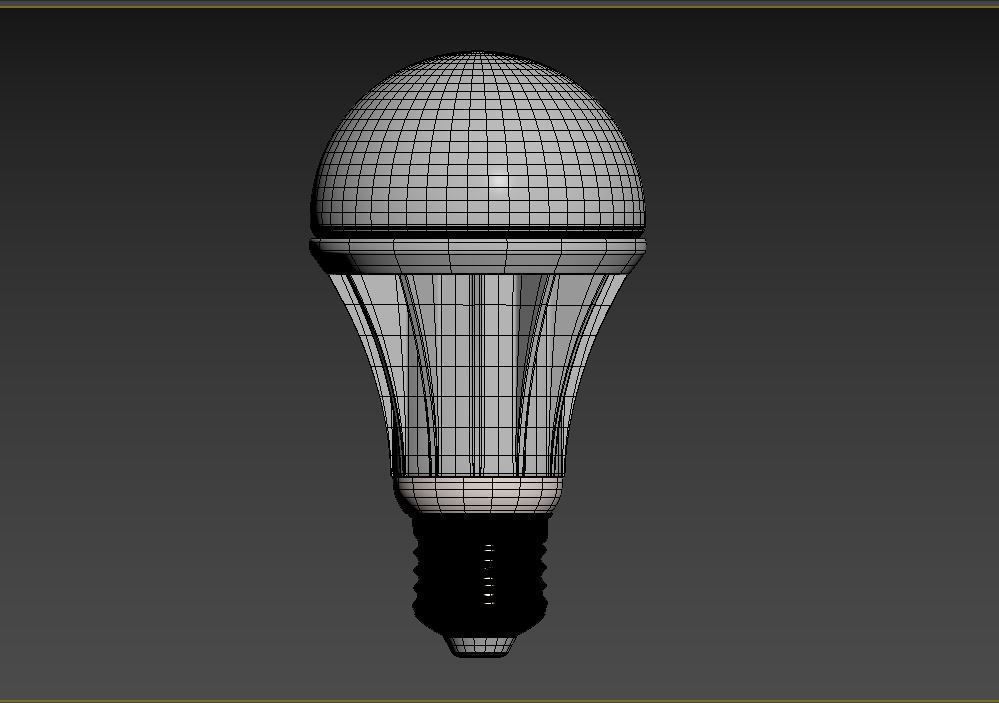The image size is (999, 703).
Task: Click the ribbed heat sink body
Action: click(x=478, y=376)
